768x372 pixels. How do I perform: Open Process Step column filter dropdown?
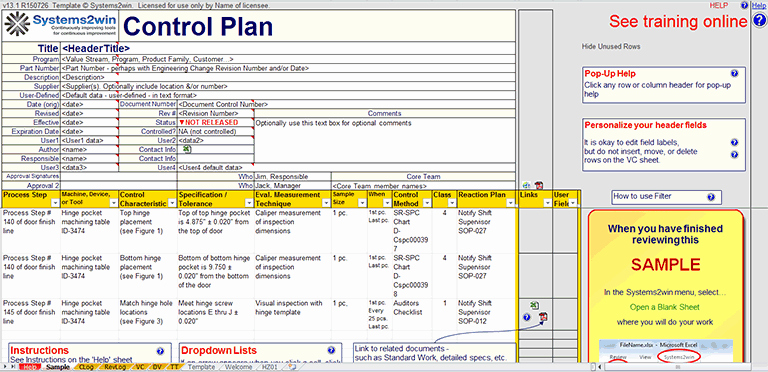[x=55, y=203]
